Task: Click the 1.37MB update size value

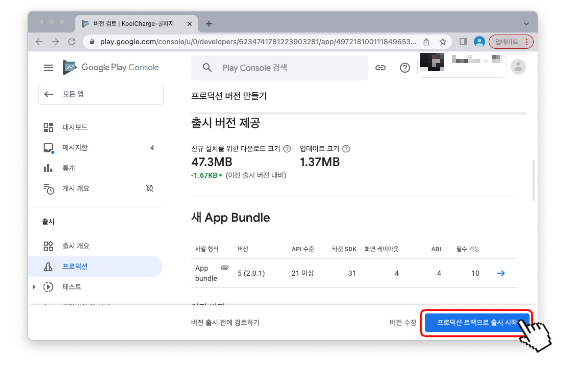Action: (x=320, y=162)
